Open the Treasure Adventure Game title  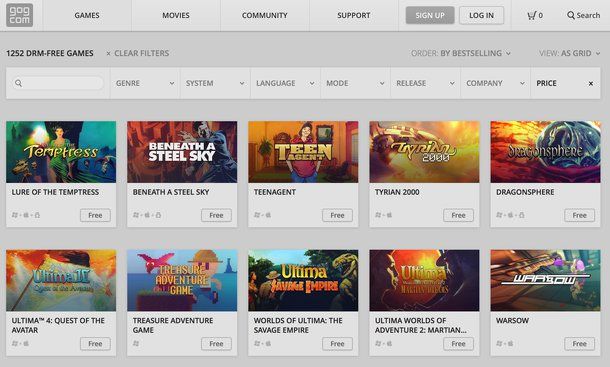(173, 325)
